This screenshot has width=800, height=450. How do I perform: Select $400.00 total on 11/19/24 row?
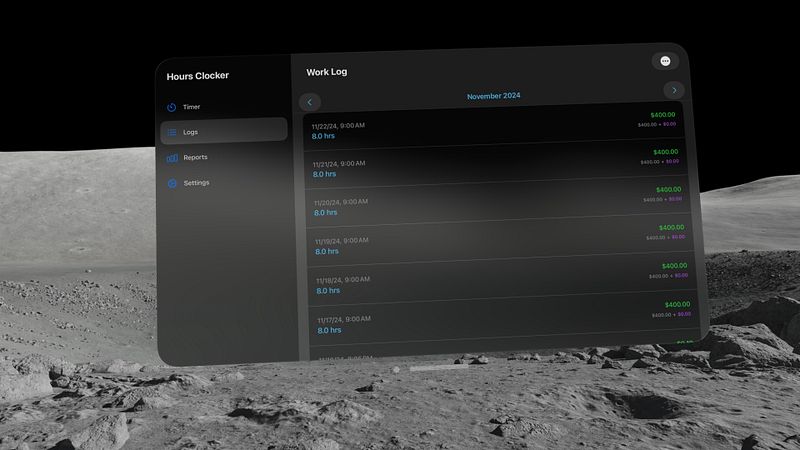point(671,228)
